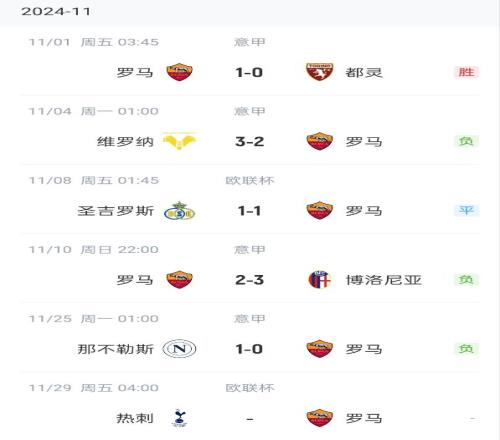
Task: Click the blue 平 result badge
Action: tap(466, 210)
